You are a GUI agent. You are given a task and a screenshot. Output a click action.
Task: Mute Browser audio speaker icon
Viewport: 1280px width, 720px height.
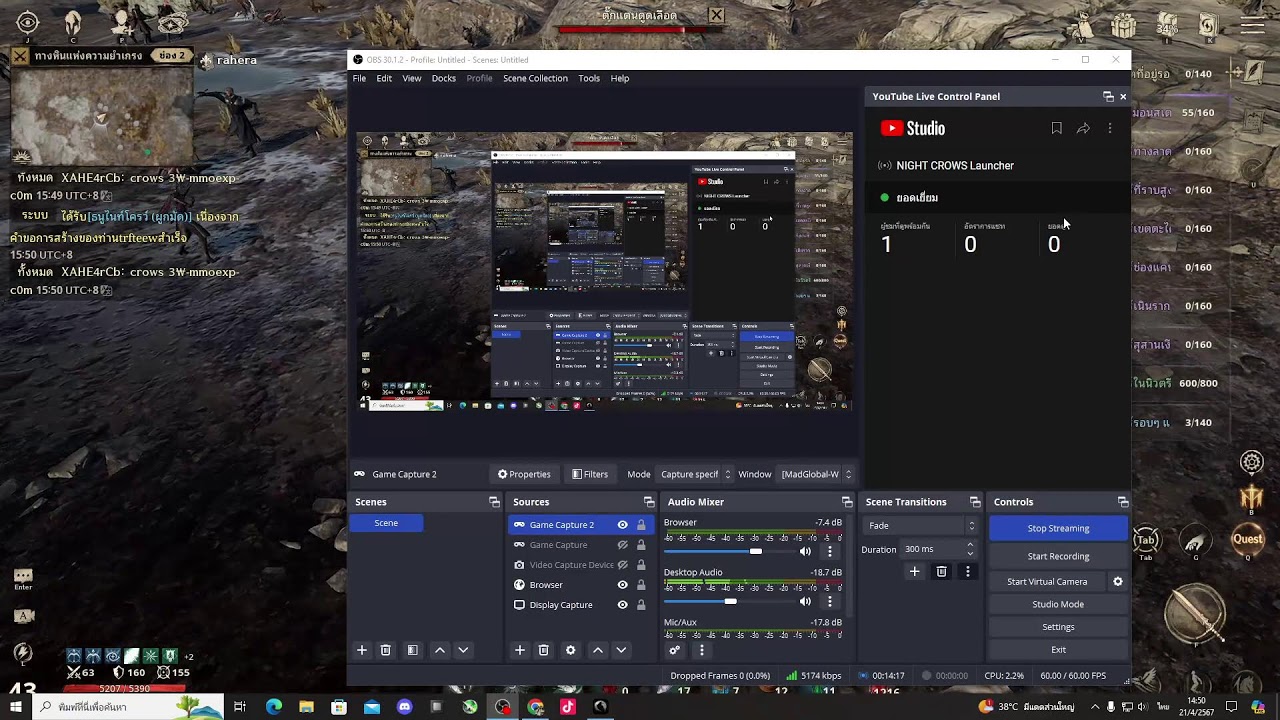(805, 551)
